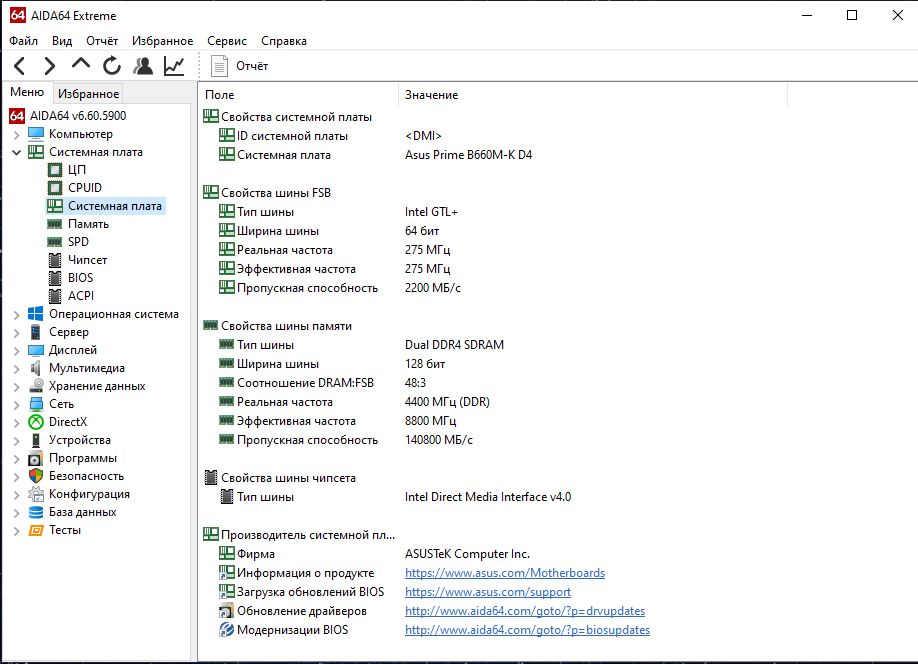Image resolution: width=918 pixels, height=664 pixels.
Task: Open the drvupdates driver update link
Action: 525,611
